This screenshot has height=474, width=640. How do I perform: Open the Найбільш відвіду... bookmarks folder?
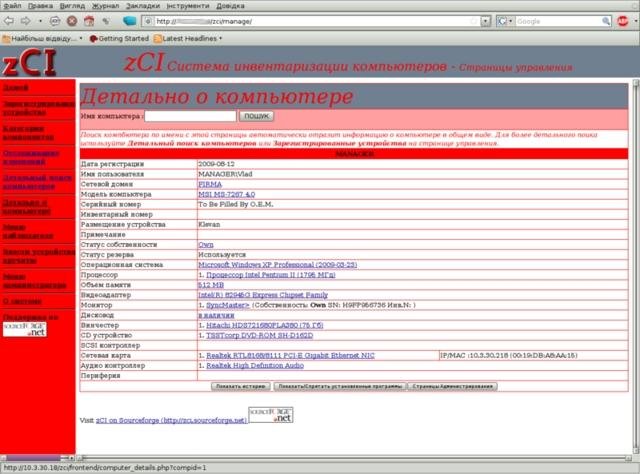tap(42, 38)
